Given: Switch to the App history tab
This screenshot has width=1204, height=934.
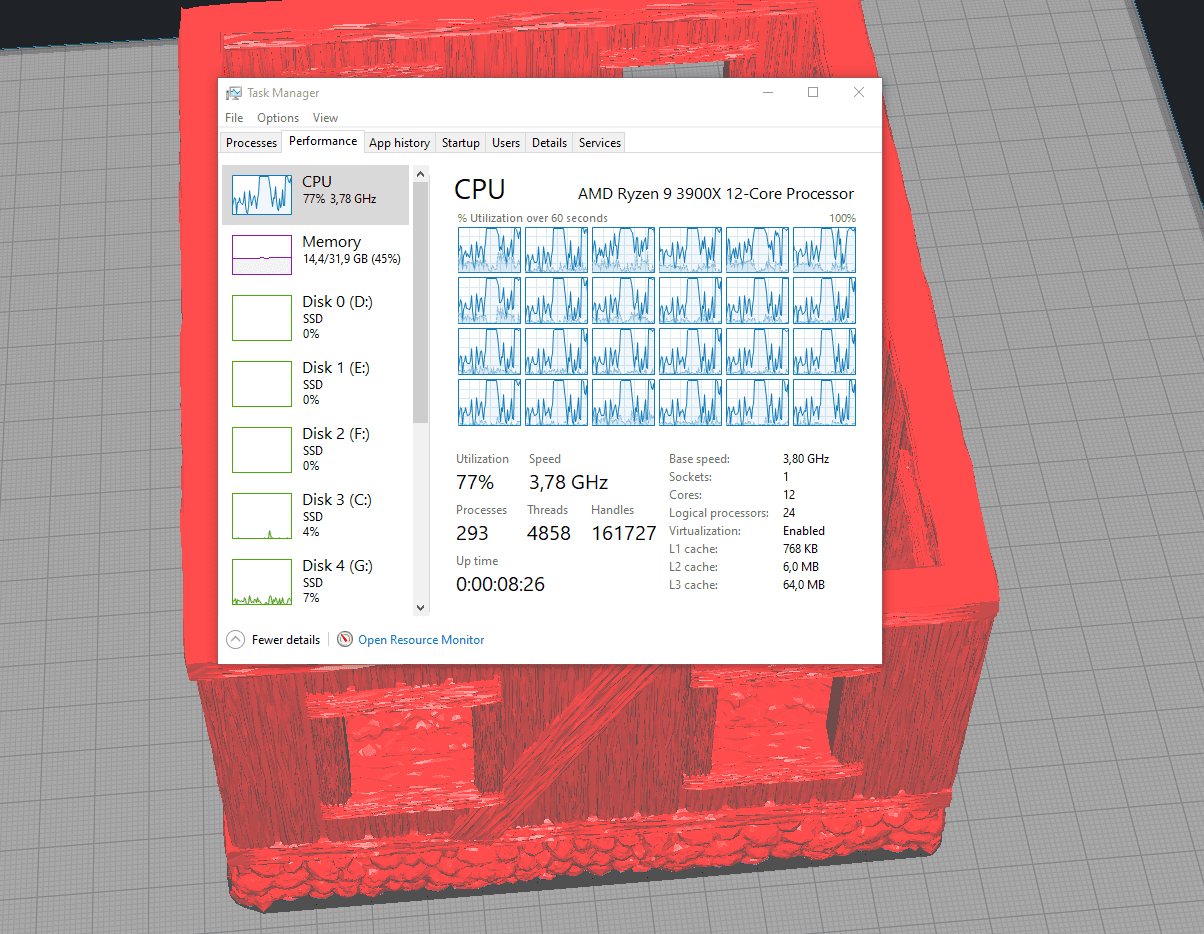Looking at the screenshot, I should coord(399,143).
